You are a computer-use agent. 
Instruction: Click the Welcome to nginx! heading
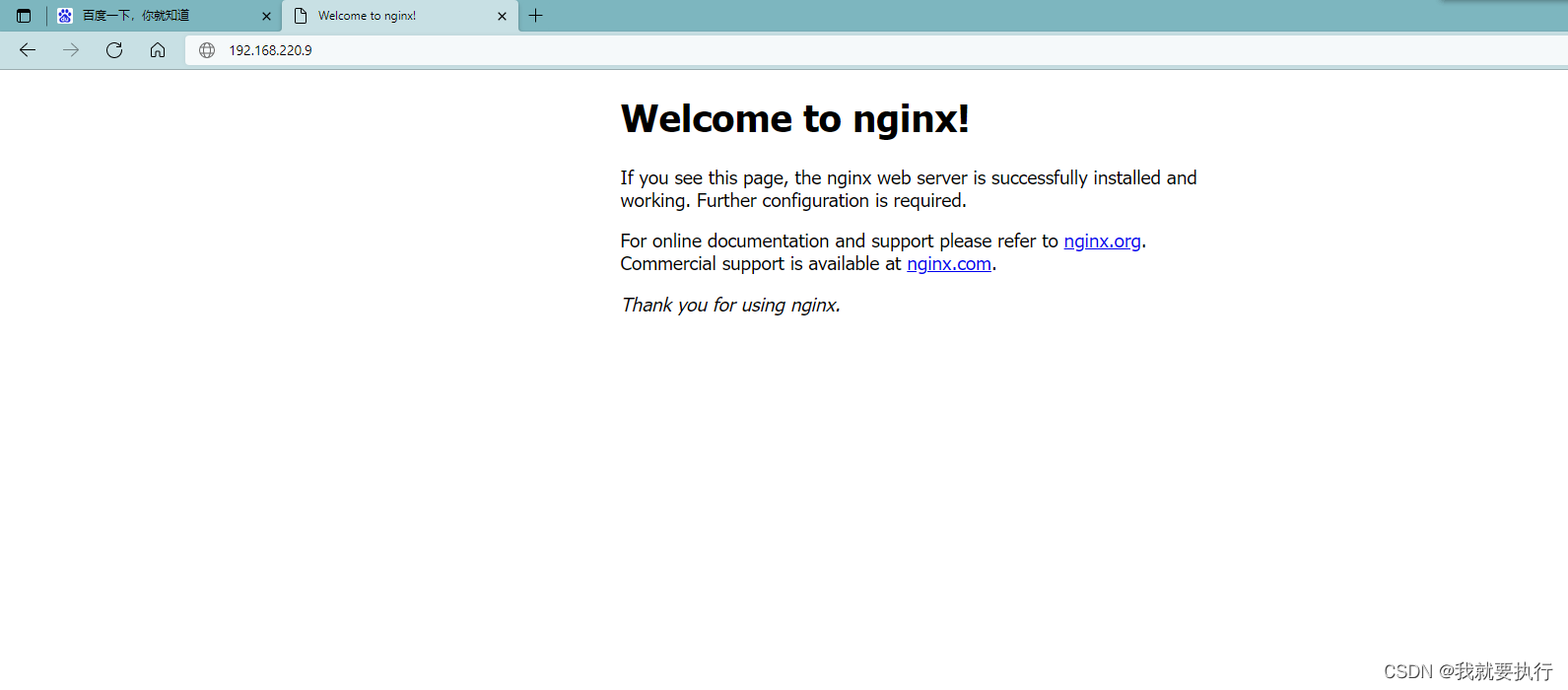795,119
